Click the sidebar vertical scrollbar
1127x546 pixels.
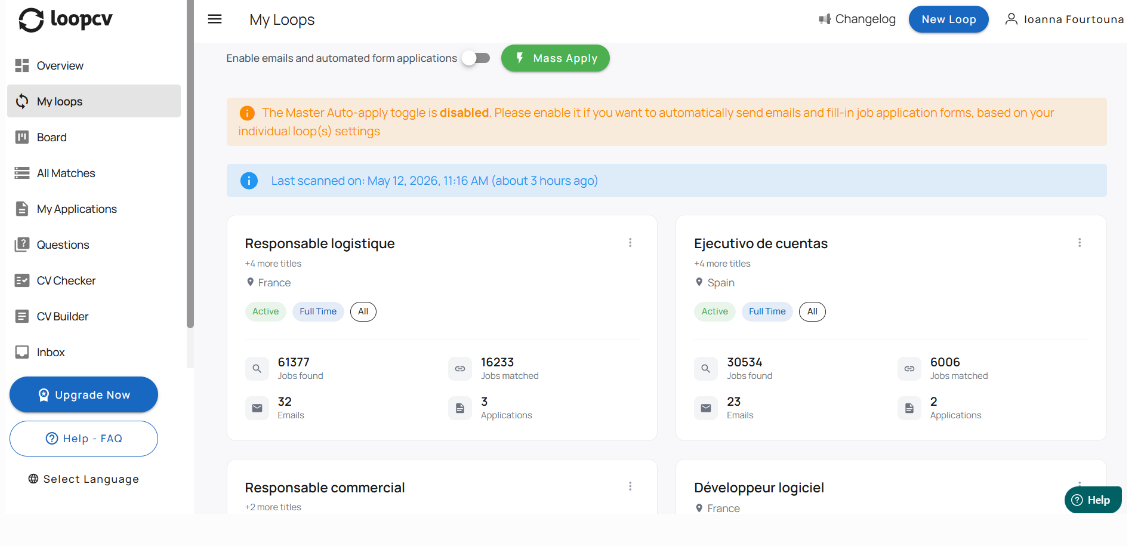(190, 164)
